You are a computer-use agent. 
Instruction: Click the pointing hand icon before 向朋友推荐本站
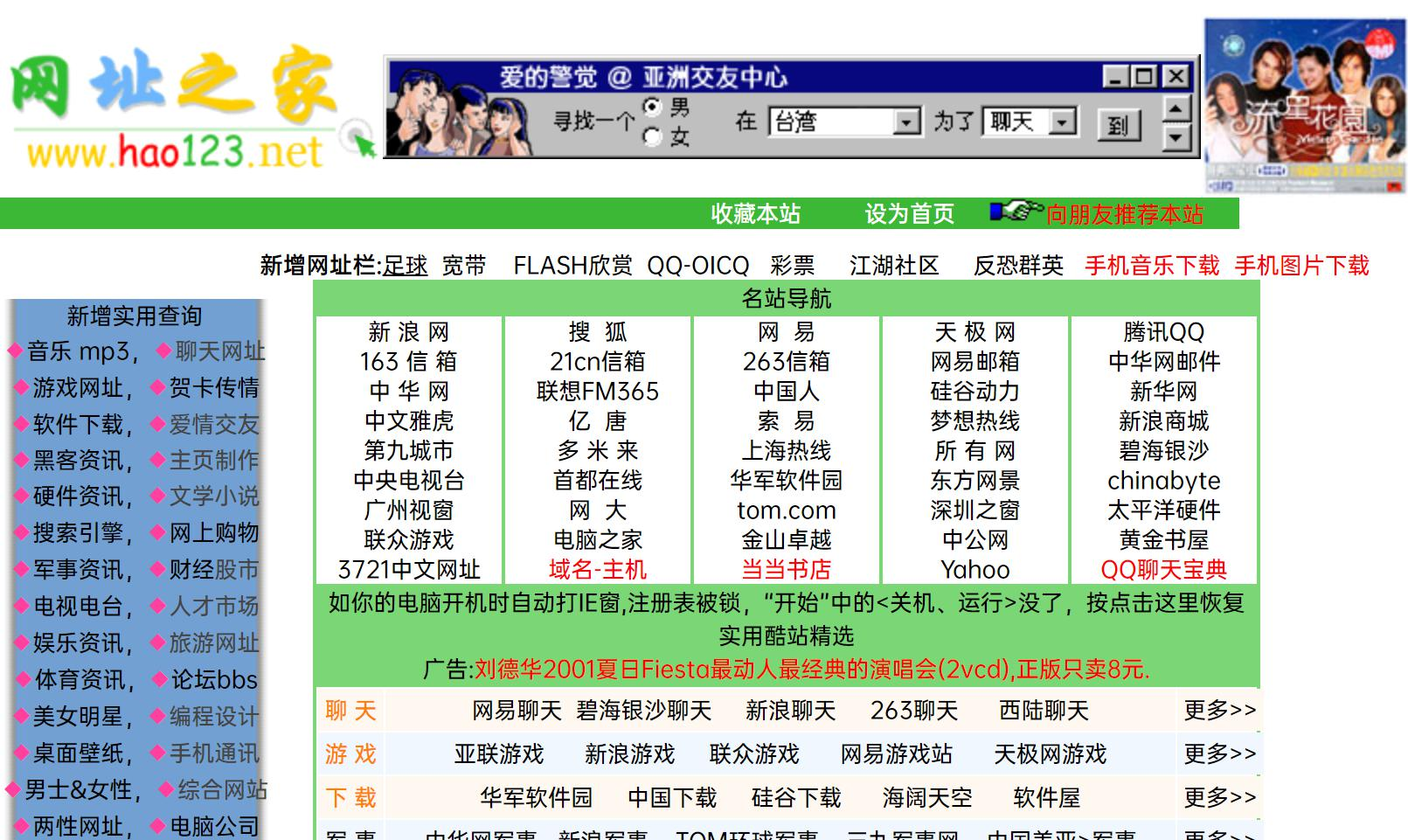1019,212
